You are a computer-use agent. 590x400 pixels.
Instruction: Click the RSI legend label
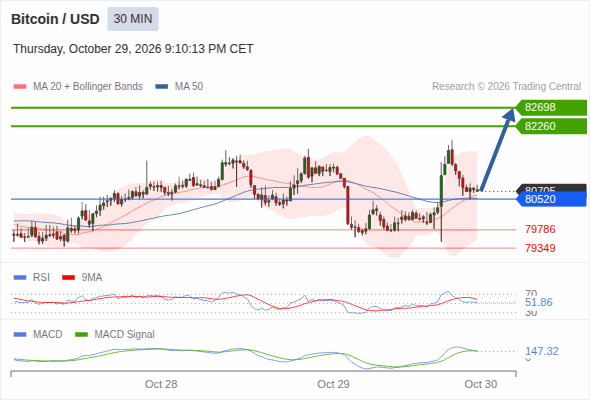[41, 278]
